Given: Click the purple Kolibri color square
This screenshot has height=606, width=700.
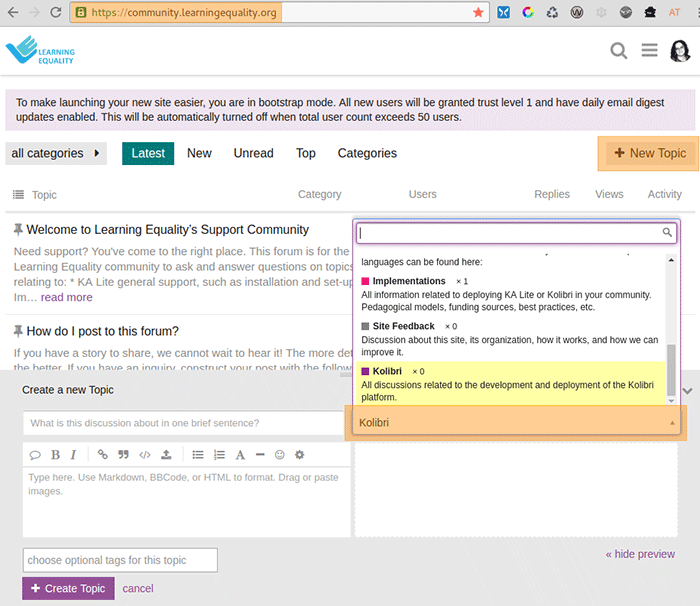Looking at the screenshot, I should click(x=365, y=371).
